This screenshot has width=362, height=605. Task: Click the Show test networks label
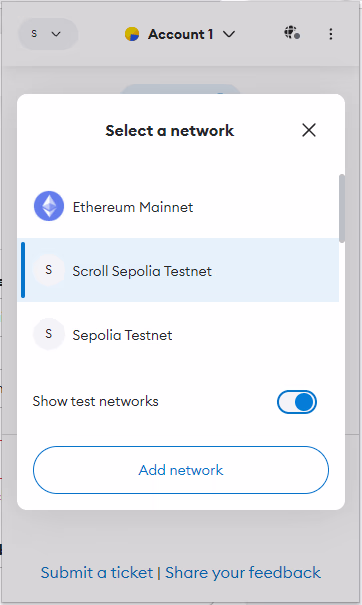95,401
